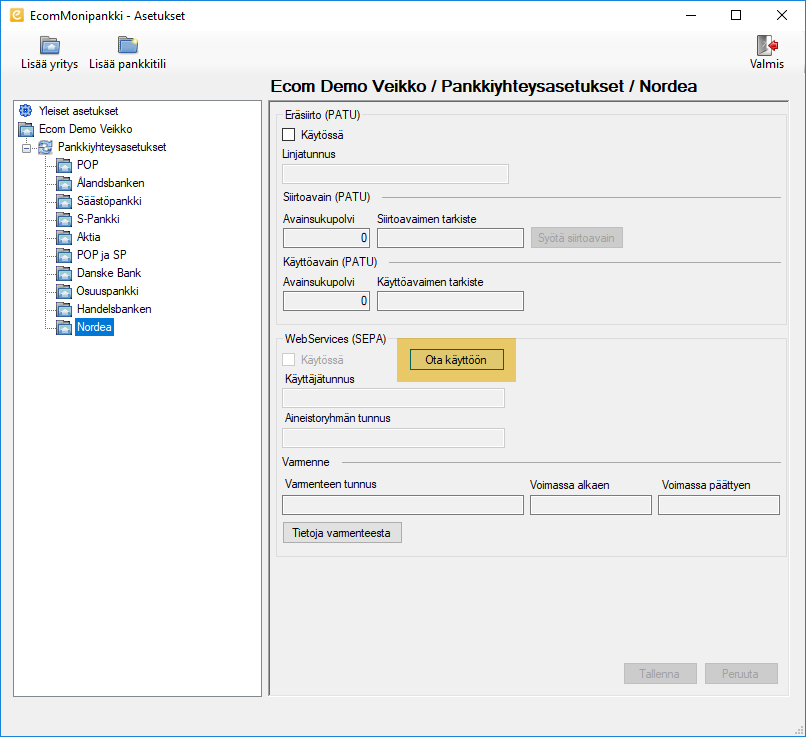Select Yleiset asetukset in the tree

(x=78, y=111)
